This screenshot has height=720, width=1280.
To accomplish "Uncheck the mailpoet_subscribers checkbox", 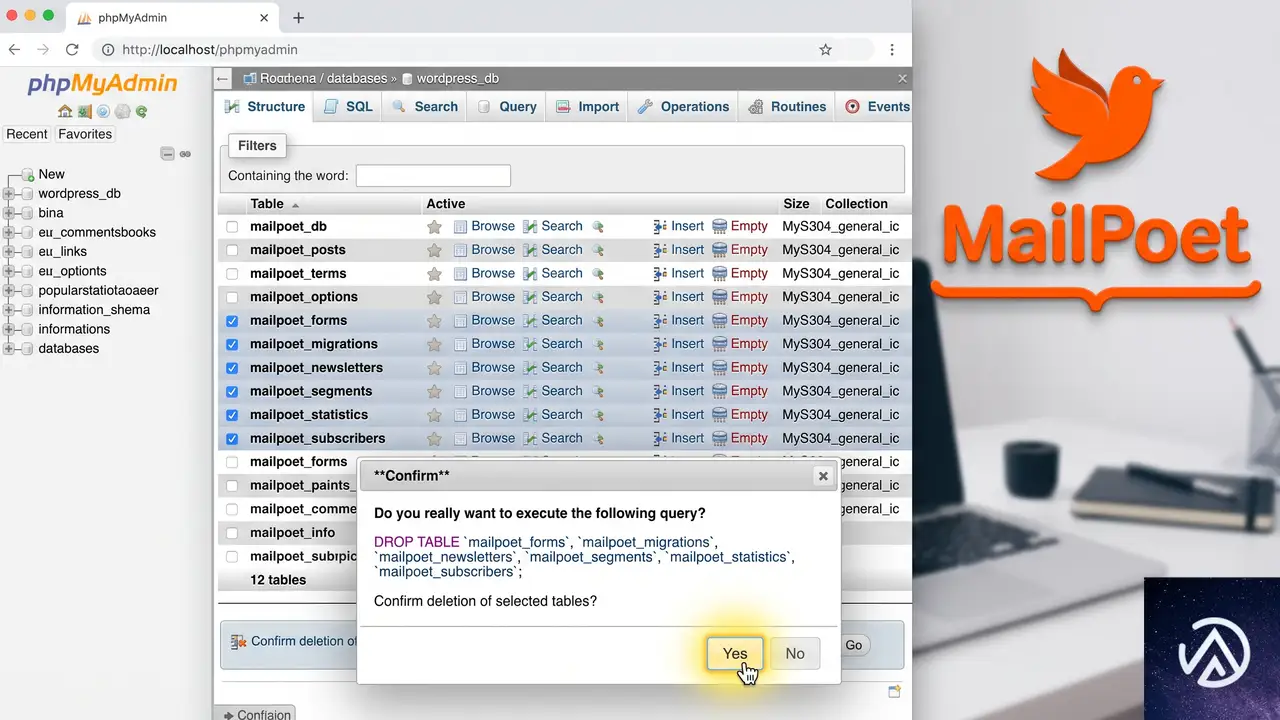I will [232, 438].
